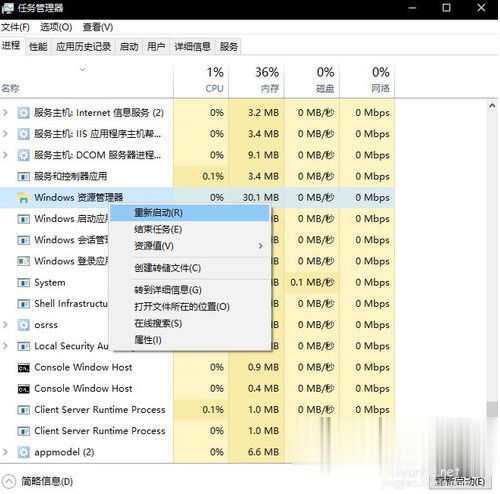Expand 服务主机: Internet 信息服务 (2) group
Image resolution: width=500 pixels, height=494 pixels.
(5, 113)
